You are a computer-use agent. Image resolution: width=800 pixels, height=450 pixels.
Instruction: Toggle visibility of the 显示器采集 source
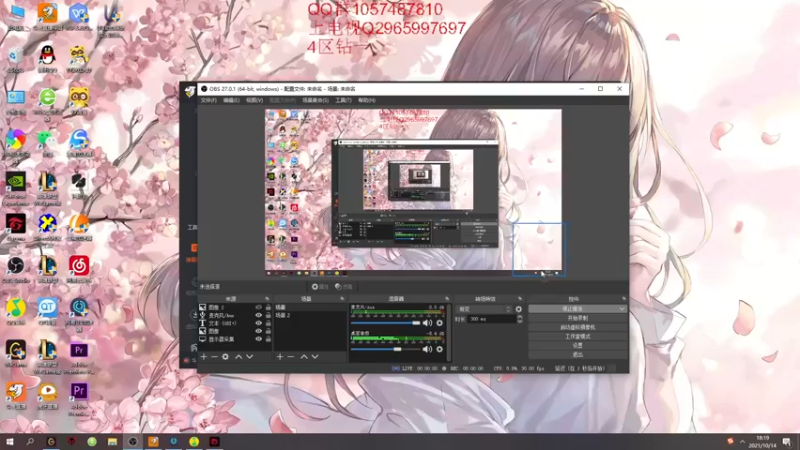tap(259, 339)
